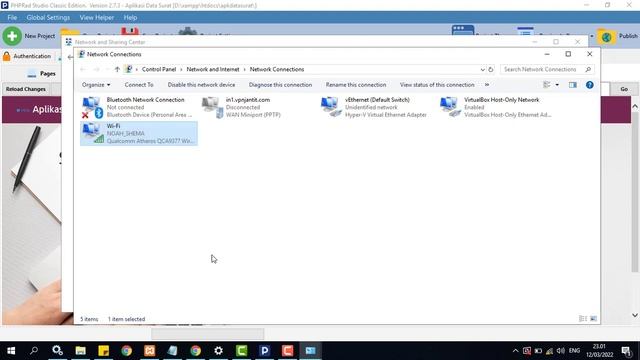Click Network Connections breadcrumb

point(277,69)
